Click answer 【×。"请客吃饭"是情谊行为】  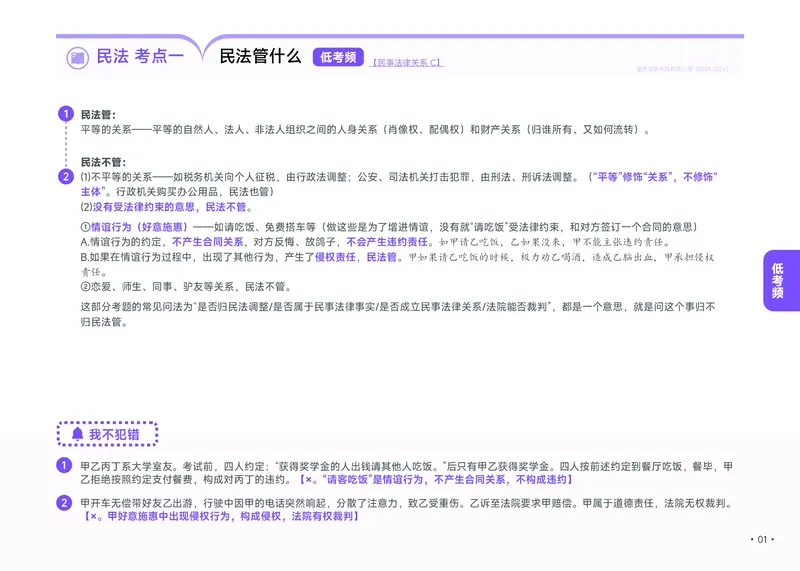437,479
